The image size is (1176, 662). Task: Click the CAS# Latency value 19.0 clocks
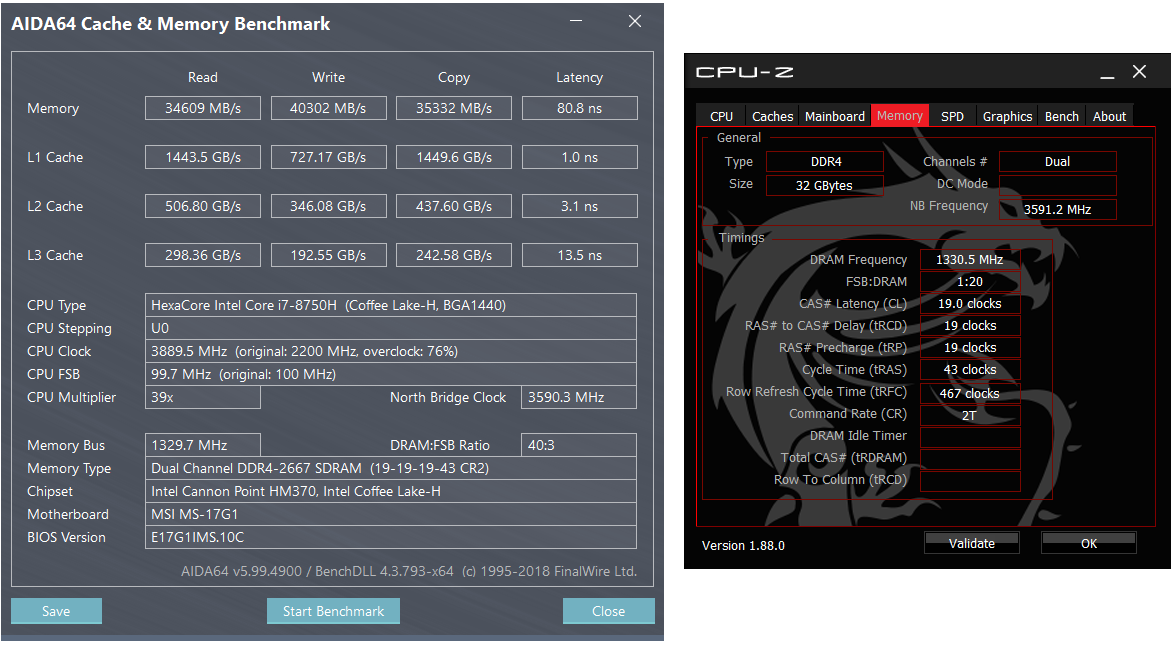click(970, 304)
